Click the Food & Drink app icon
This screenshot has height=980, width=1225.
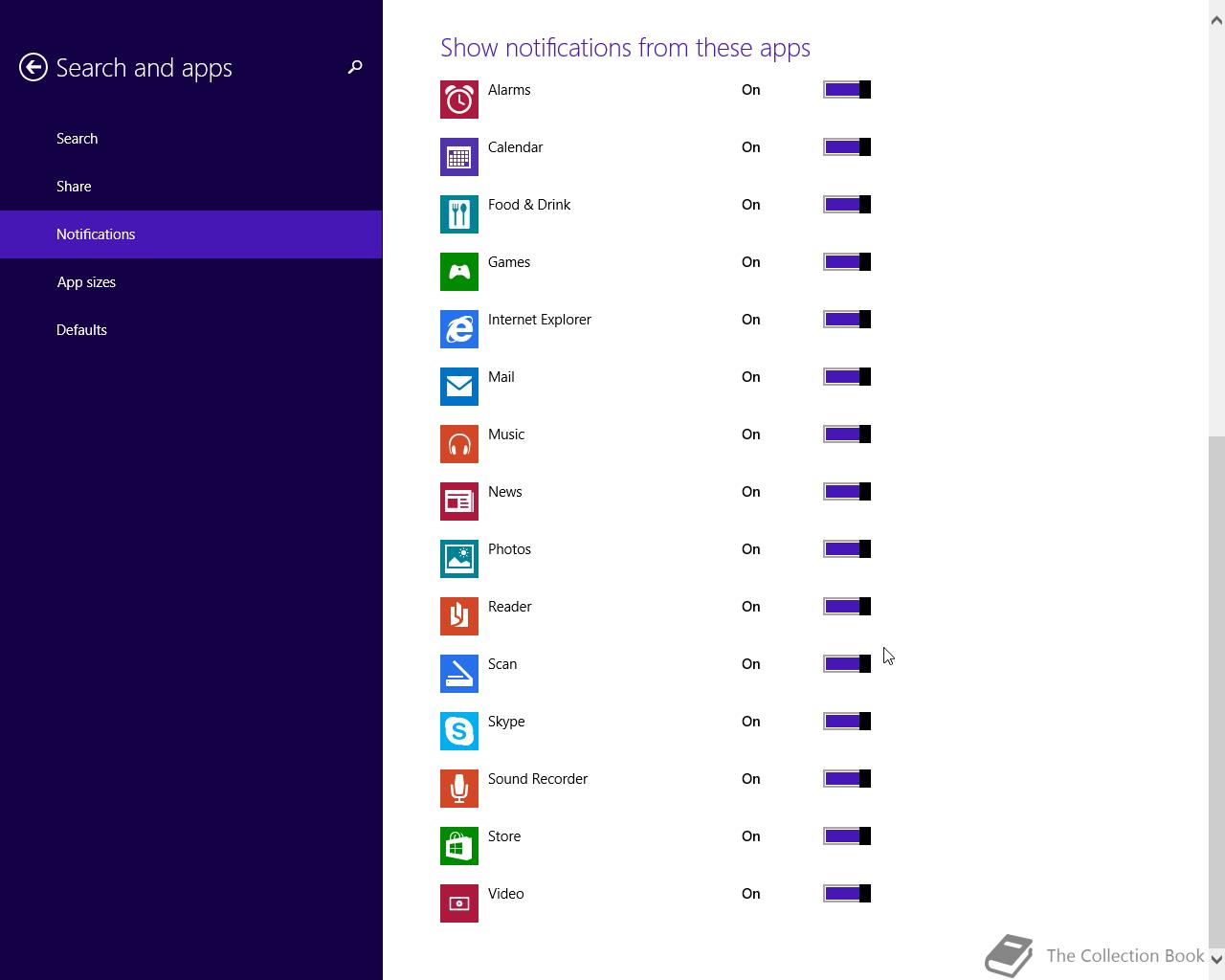[459, 214]
